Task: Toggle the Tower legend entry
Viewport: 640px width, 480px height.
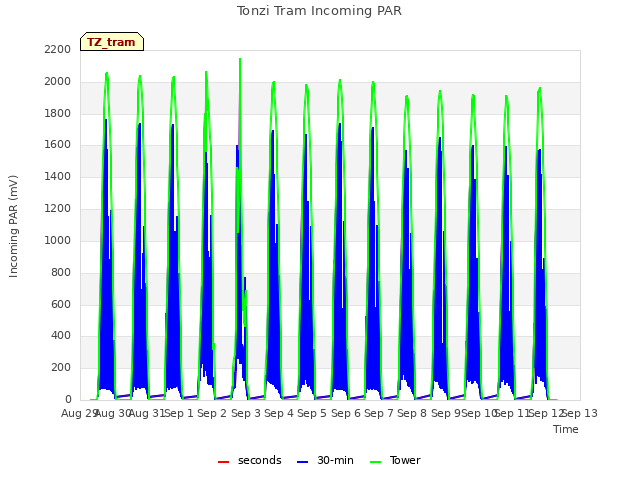Action: coord(395,460)
